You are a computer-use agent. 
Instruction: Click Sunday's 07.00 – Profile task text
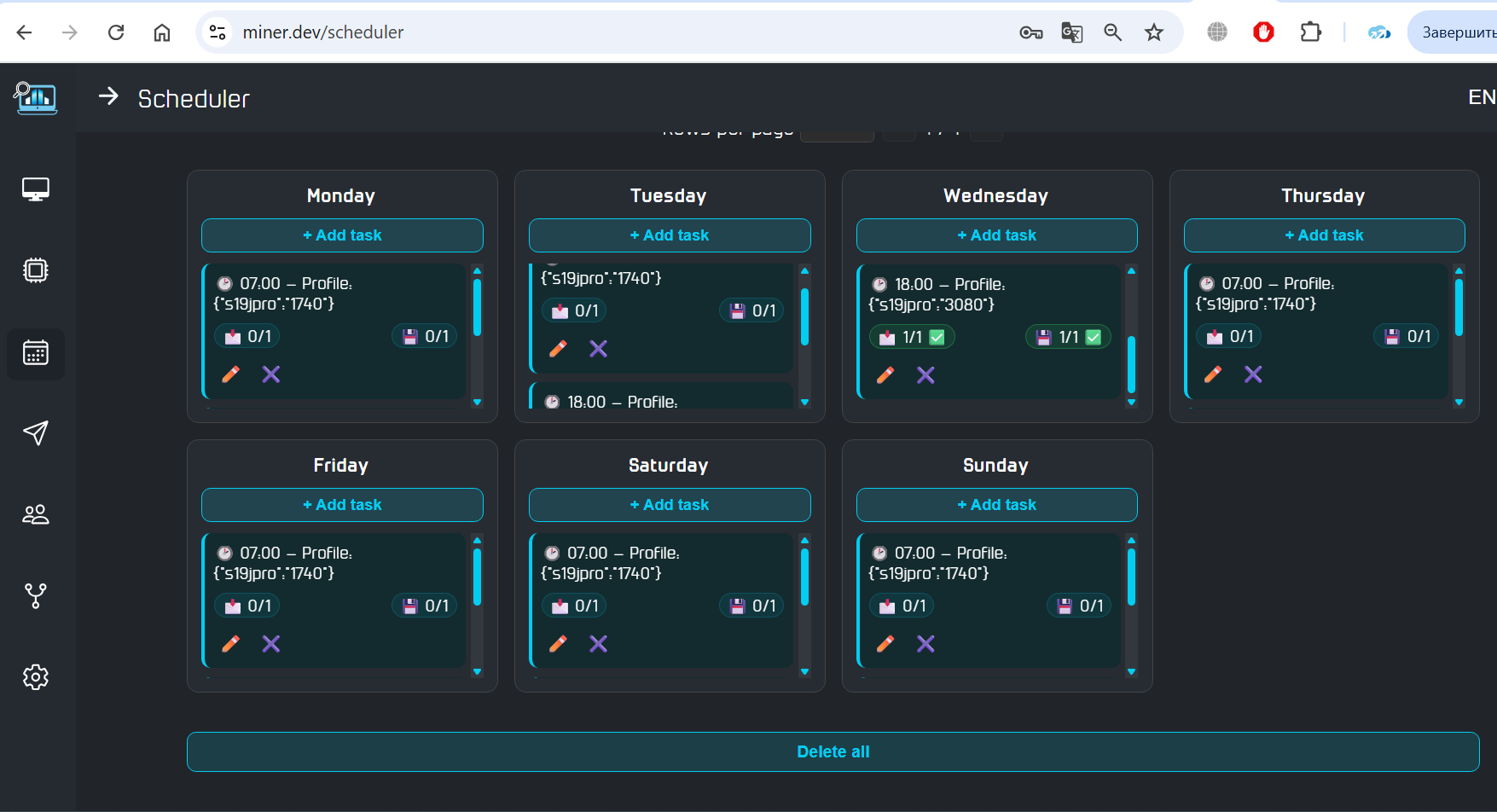click(950, 553)
